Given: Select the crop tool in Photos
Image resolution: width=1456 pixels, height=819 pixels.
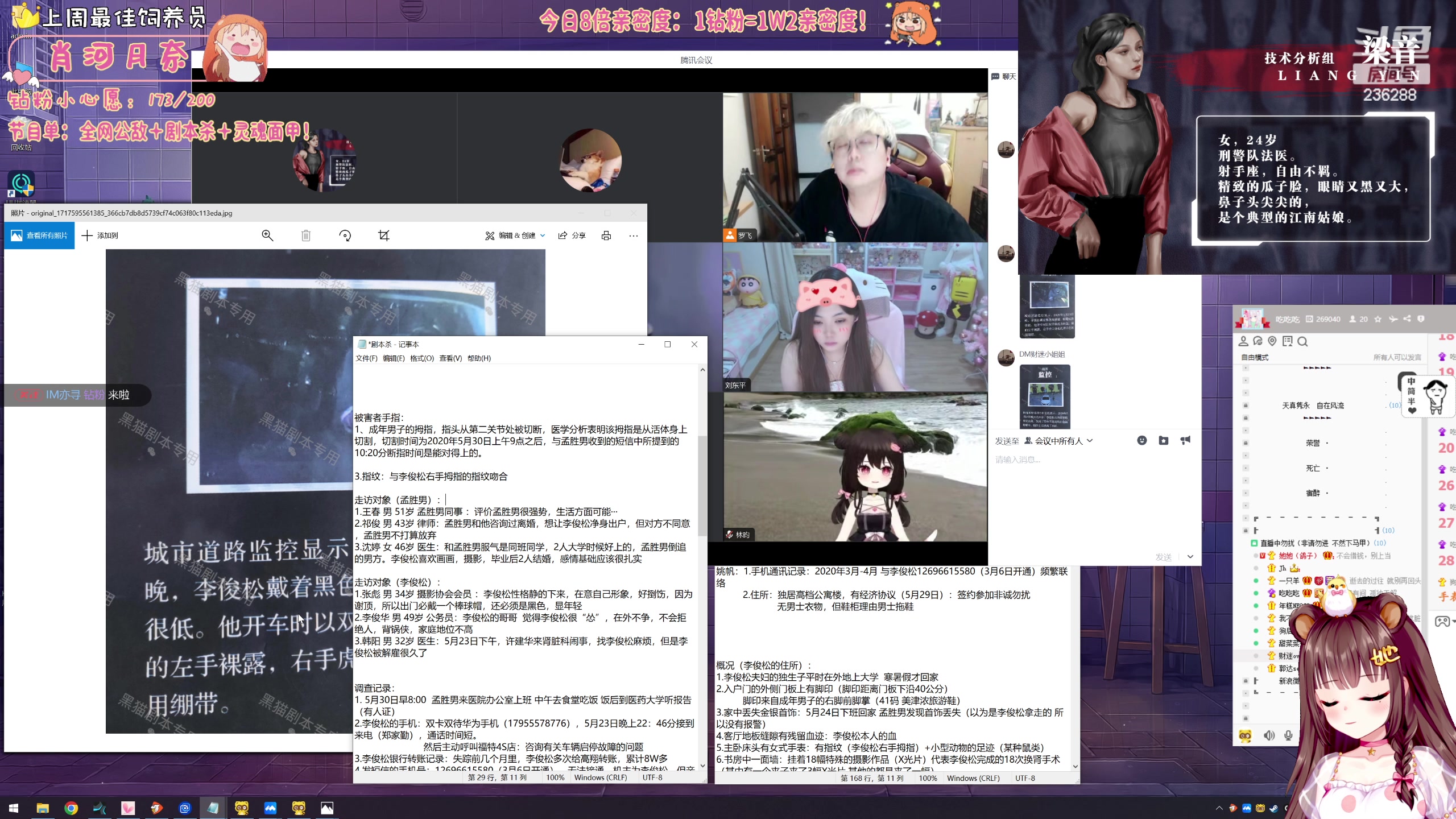Looking at the screenshot, I should 384,235.
